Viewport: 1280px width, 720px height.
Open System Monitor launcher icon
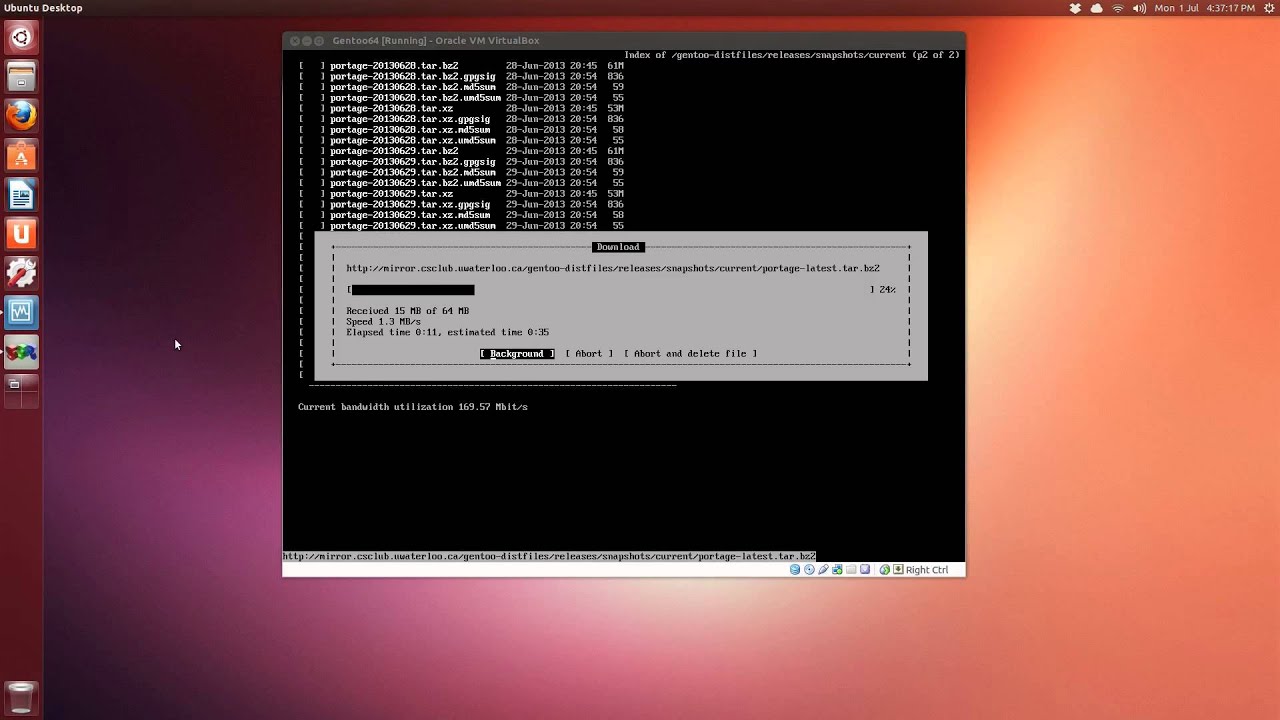point(21,311)
